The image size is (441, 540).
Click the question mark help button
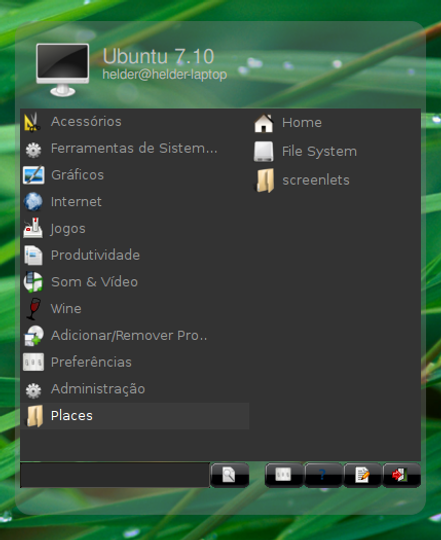coord(323,475)
